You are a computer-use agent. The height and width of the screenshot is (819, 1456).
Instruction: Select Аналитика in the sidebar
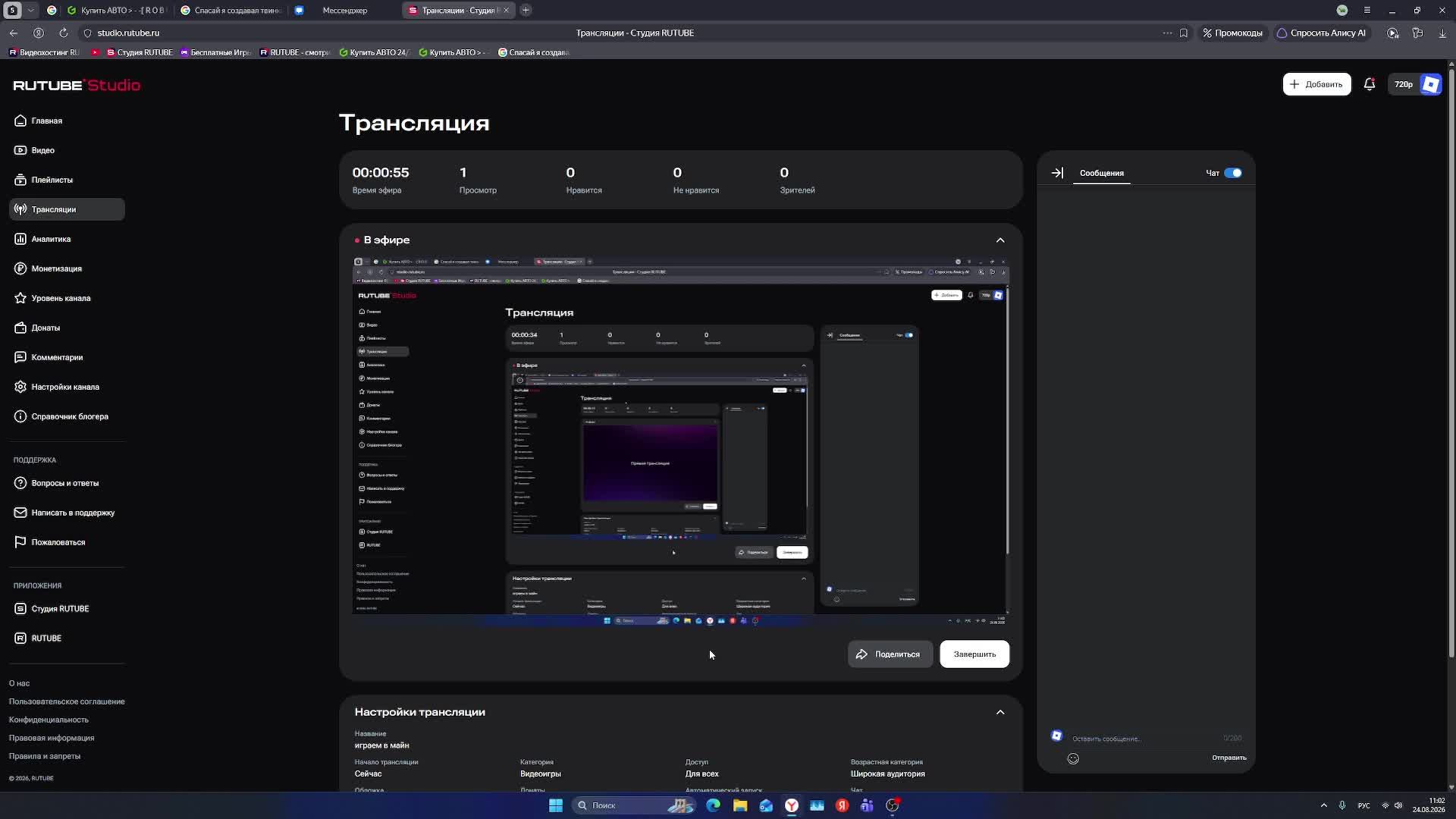click(x=67, y=239)
